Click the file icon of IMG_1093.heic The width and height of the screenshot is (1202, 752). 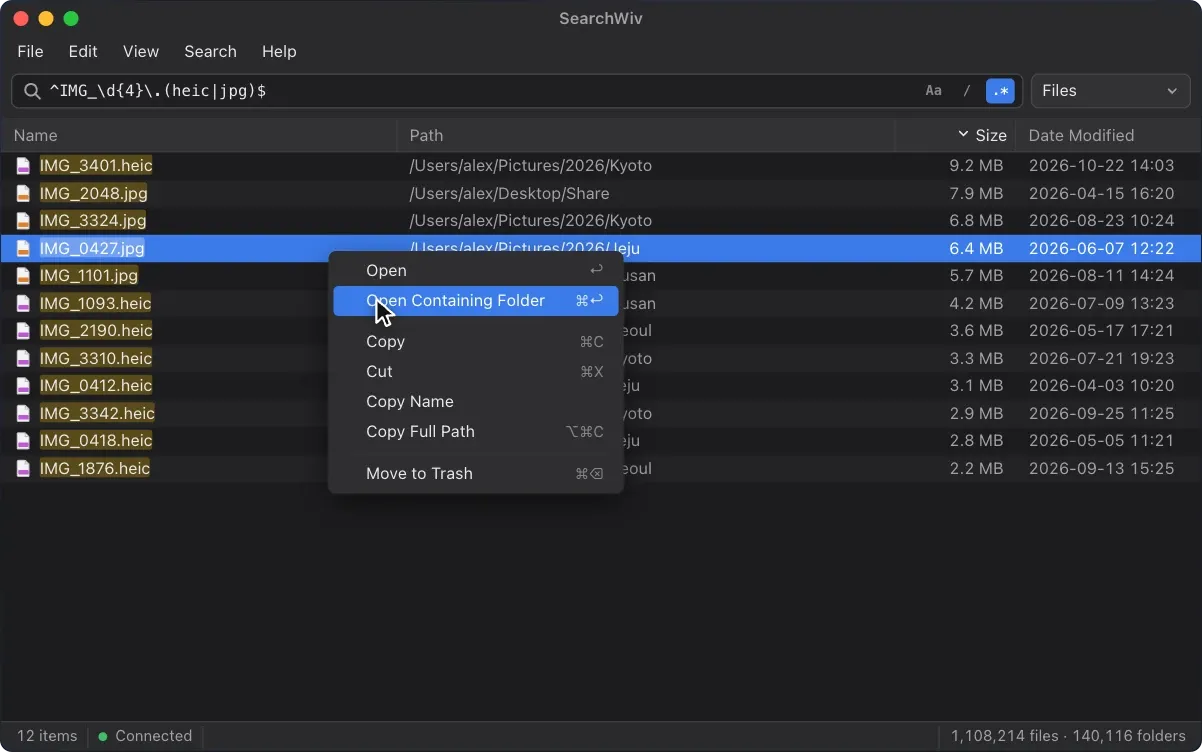23,303
